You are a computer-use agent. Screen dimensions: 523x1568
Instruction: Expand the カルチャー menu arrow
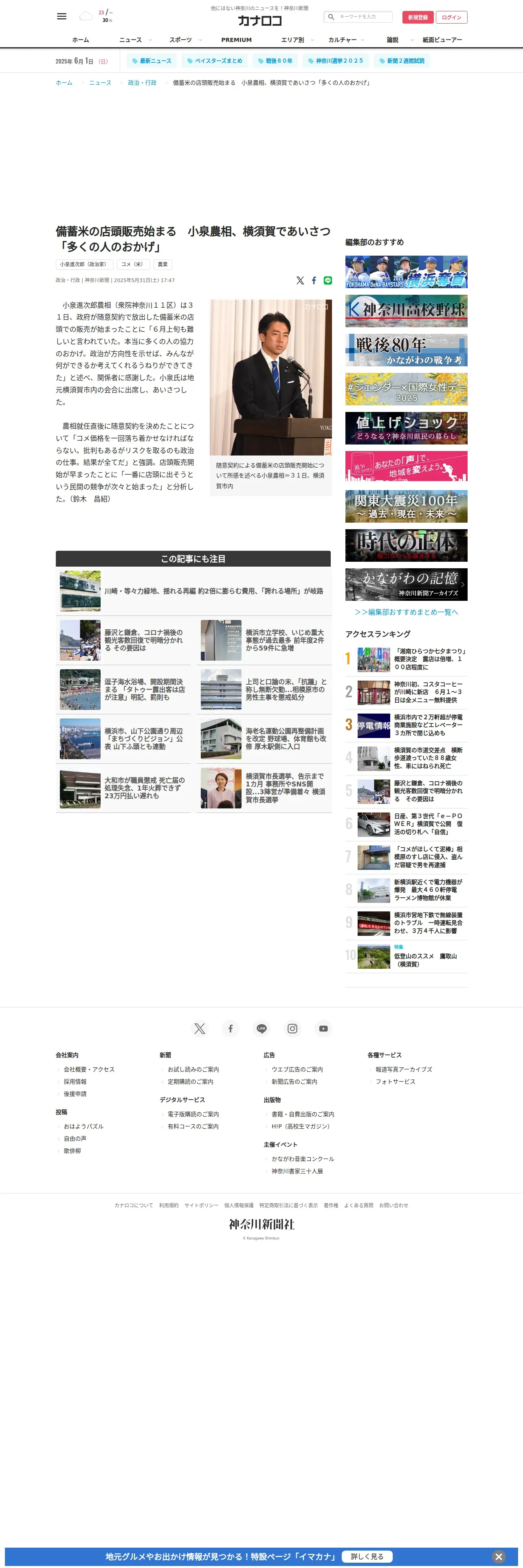coord(362,40)
